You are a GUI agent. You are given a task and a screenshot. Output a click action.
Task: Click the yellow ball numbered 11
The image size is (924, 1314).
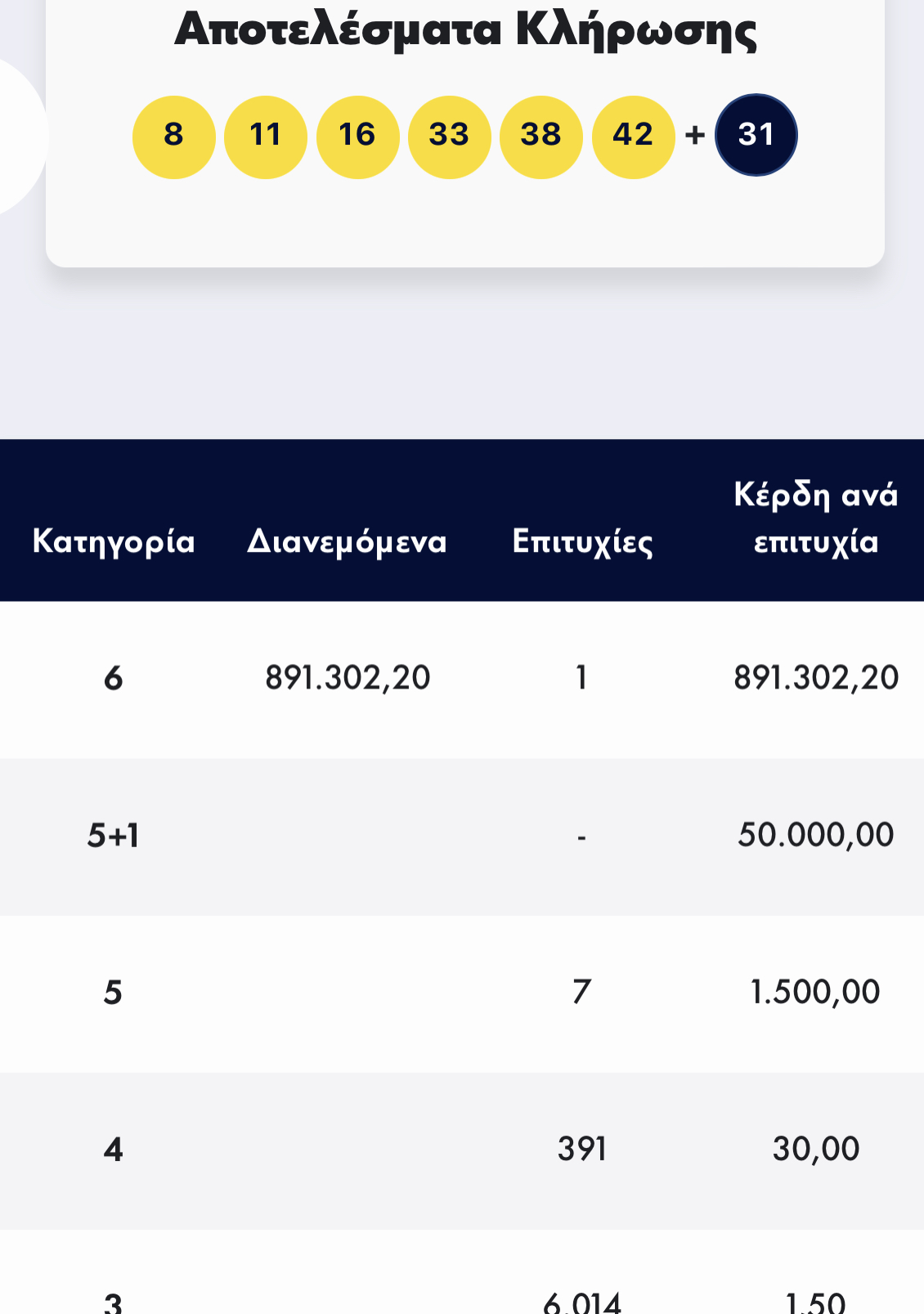tap(266, 136)
